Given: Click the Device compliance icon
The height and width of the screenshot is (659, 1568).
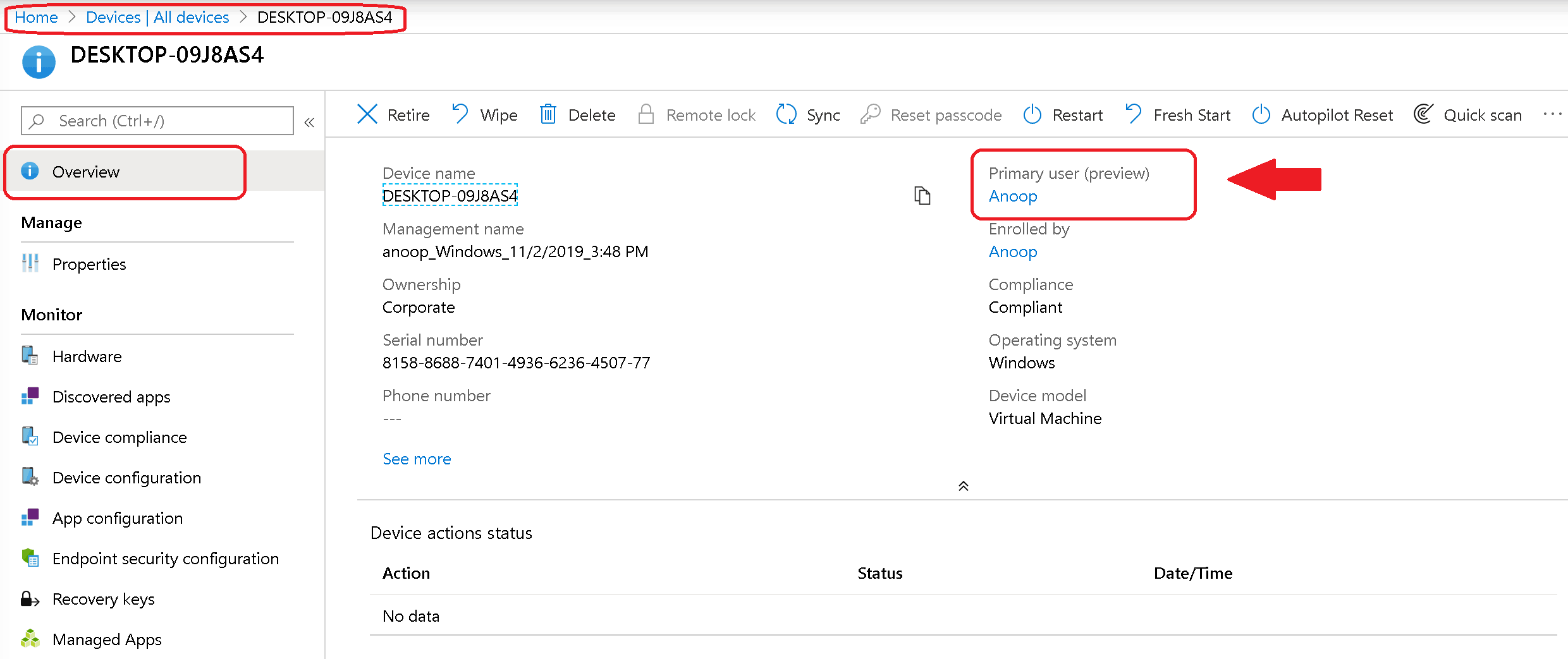Looking at the screenshot, I should pos(30,437).
